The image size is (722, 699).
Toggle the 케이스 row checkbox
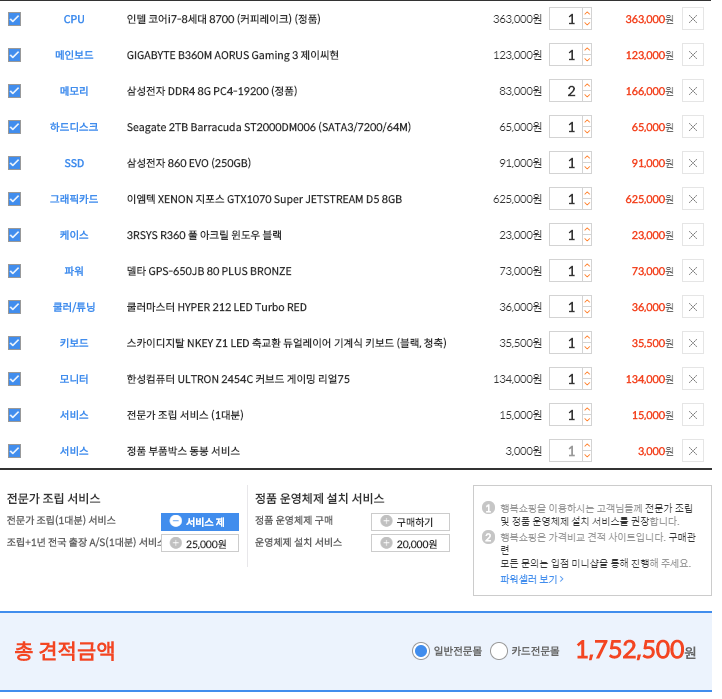click(14, 235)
